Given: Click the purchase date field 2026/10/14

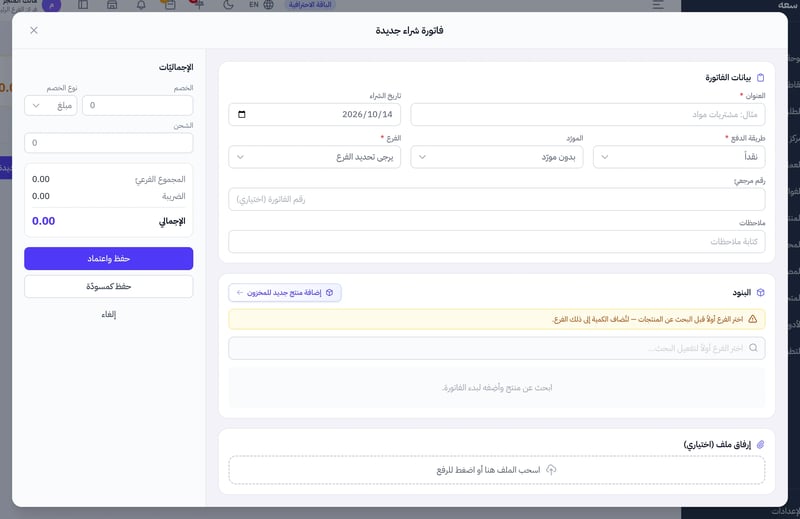Looking at the screenshot, I should coord(314,114).
